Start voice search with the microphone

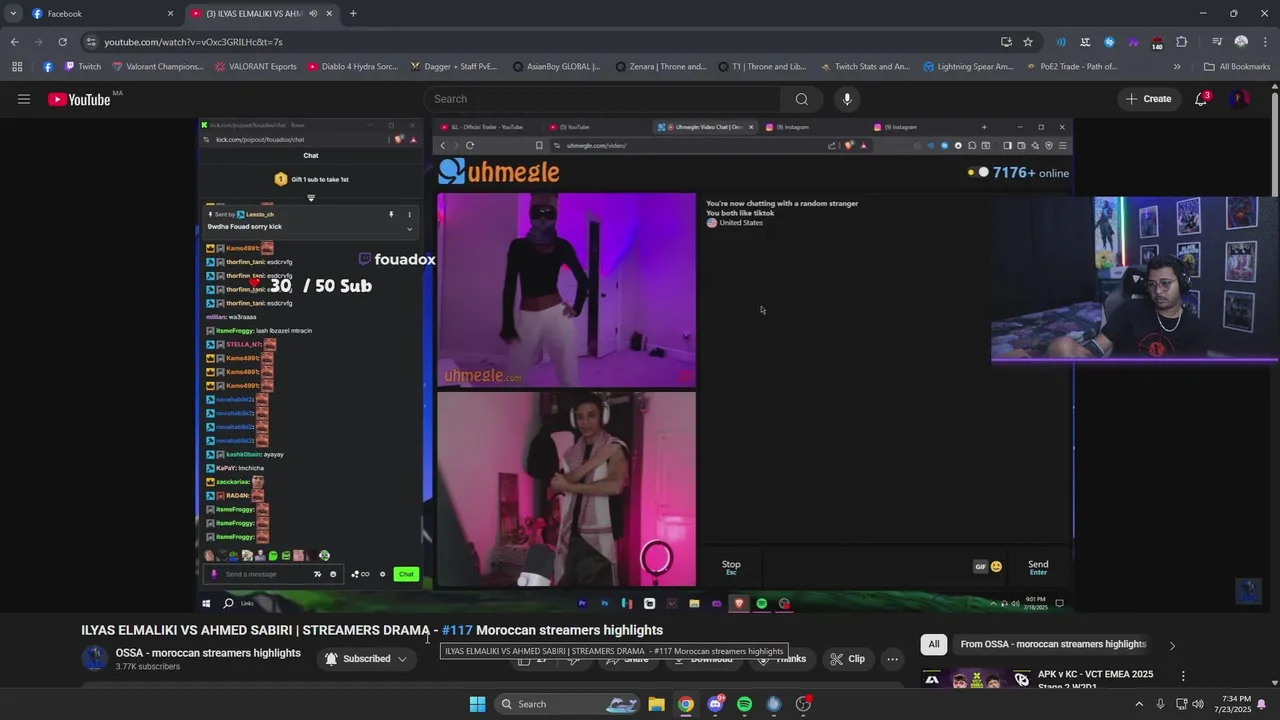(847, 99)
